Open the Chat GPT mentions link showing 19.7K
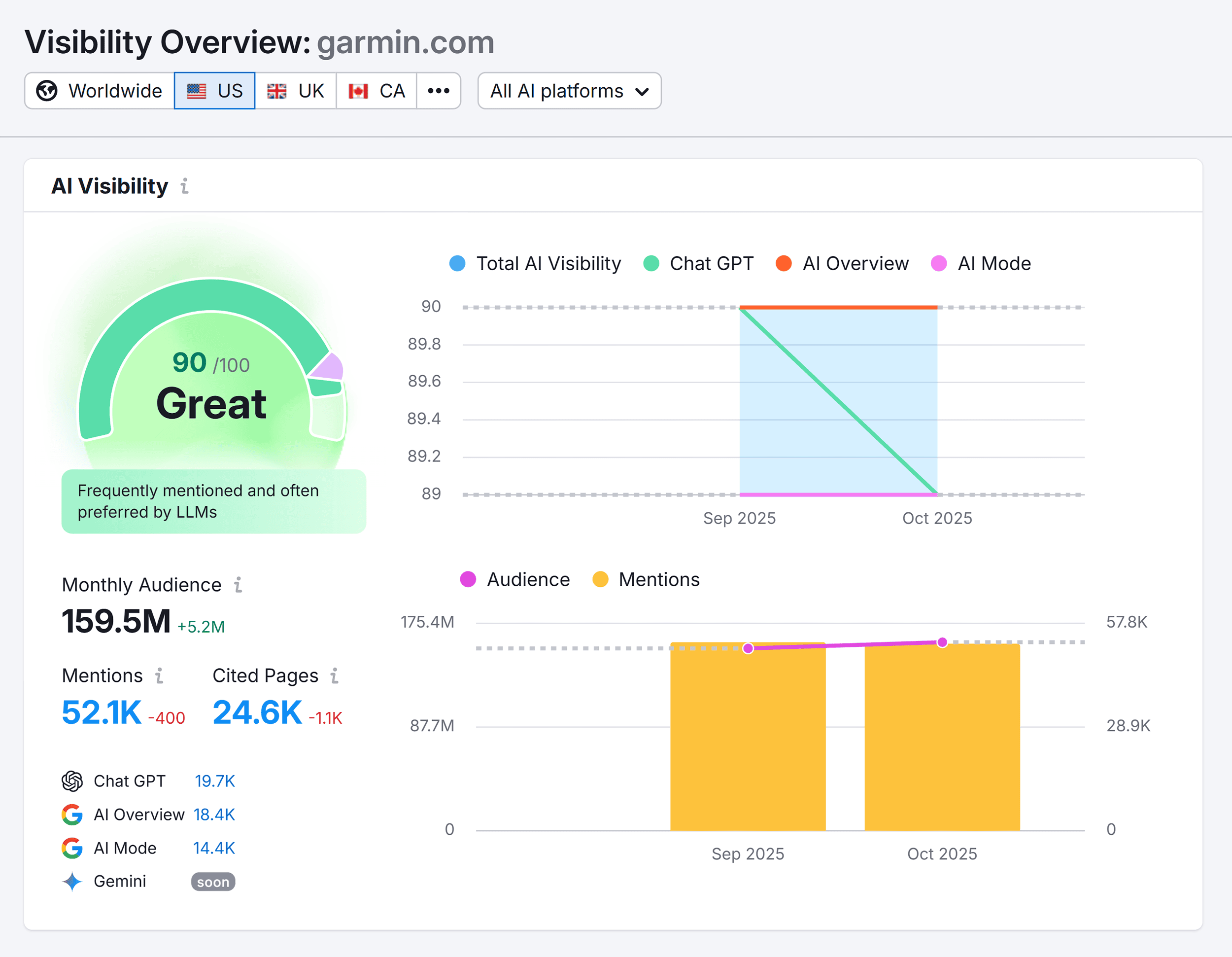This screenshot has height=957, width=1232. pyautogui.click(x=214, y=781)
